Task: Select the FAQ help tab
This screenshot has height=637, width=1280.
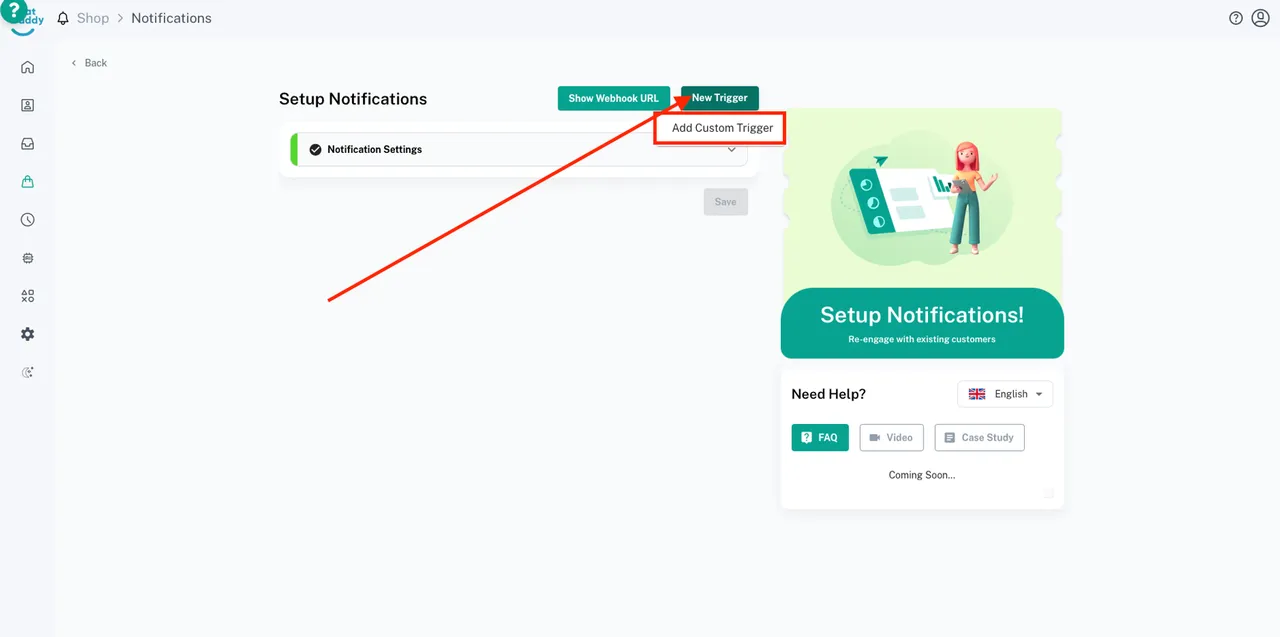Action: coord(820,438)
